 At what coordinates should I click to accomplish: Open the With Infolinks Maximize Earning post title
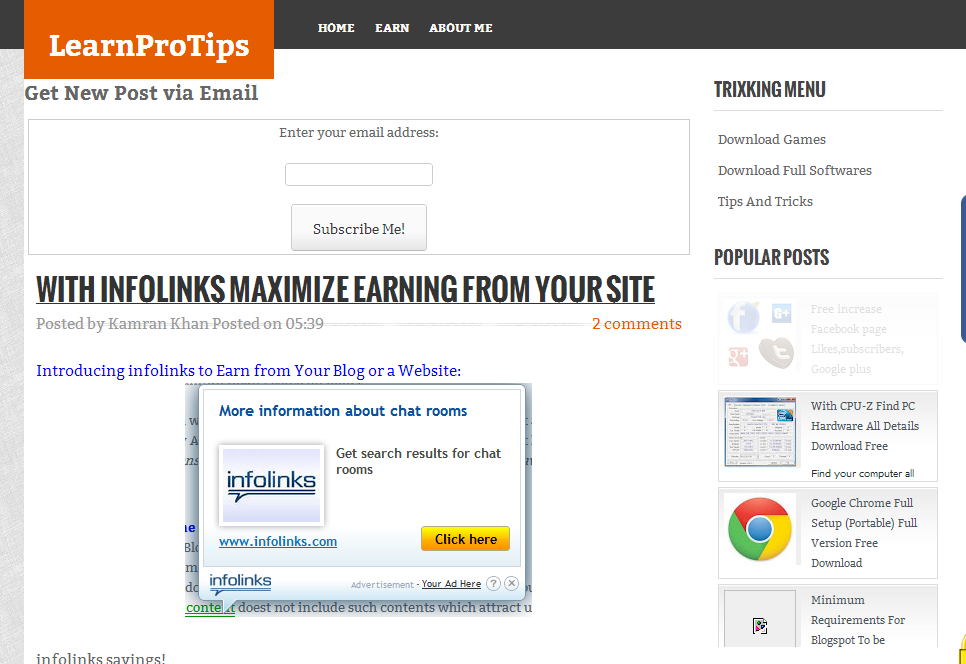345,289
